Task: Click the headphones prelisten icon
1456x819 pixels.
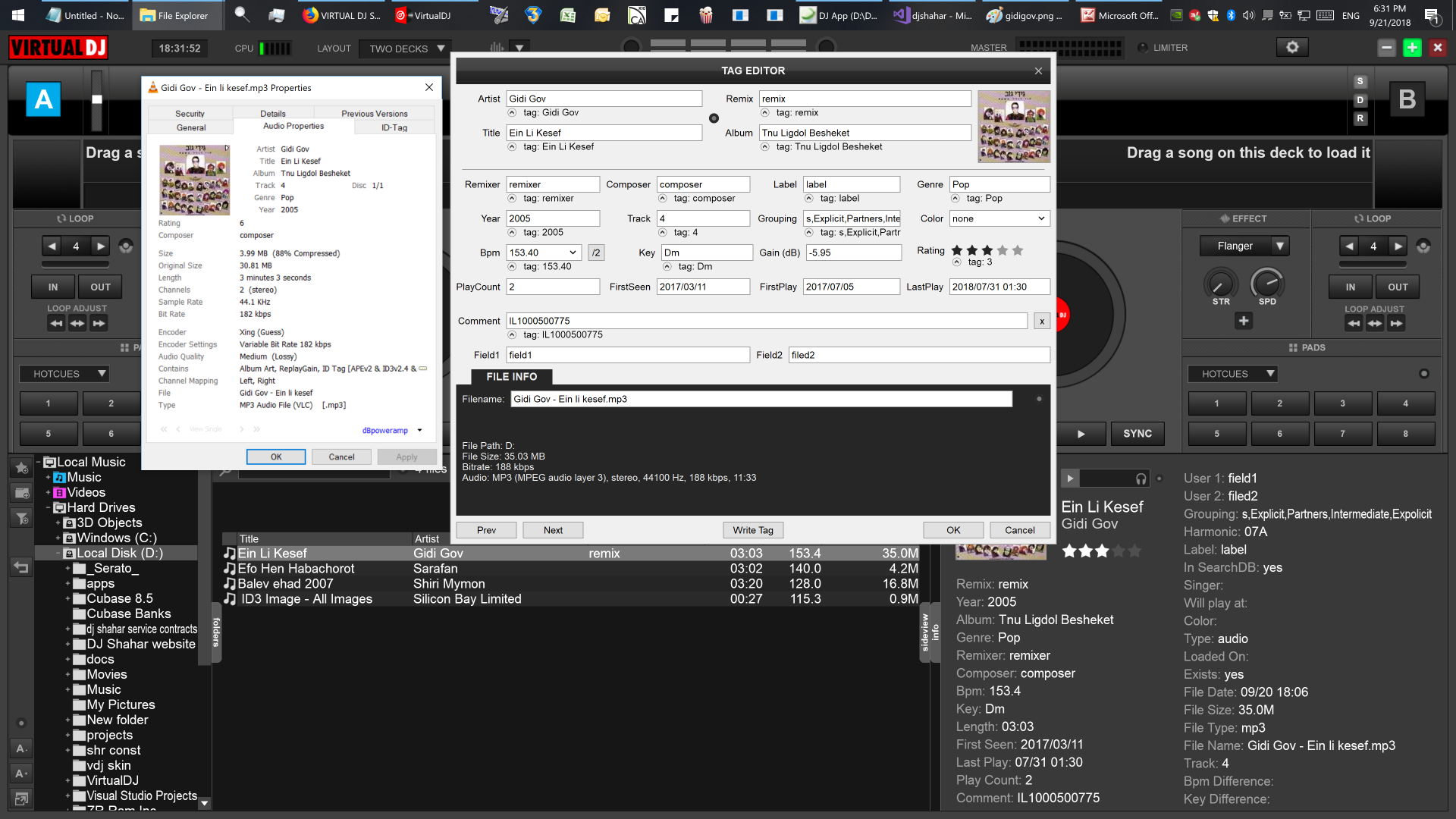Action: pyautogui.click(x=1141, y=479)
